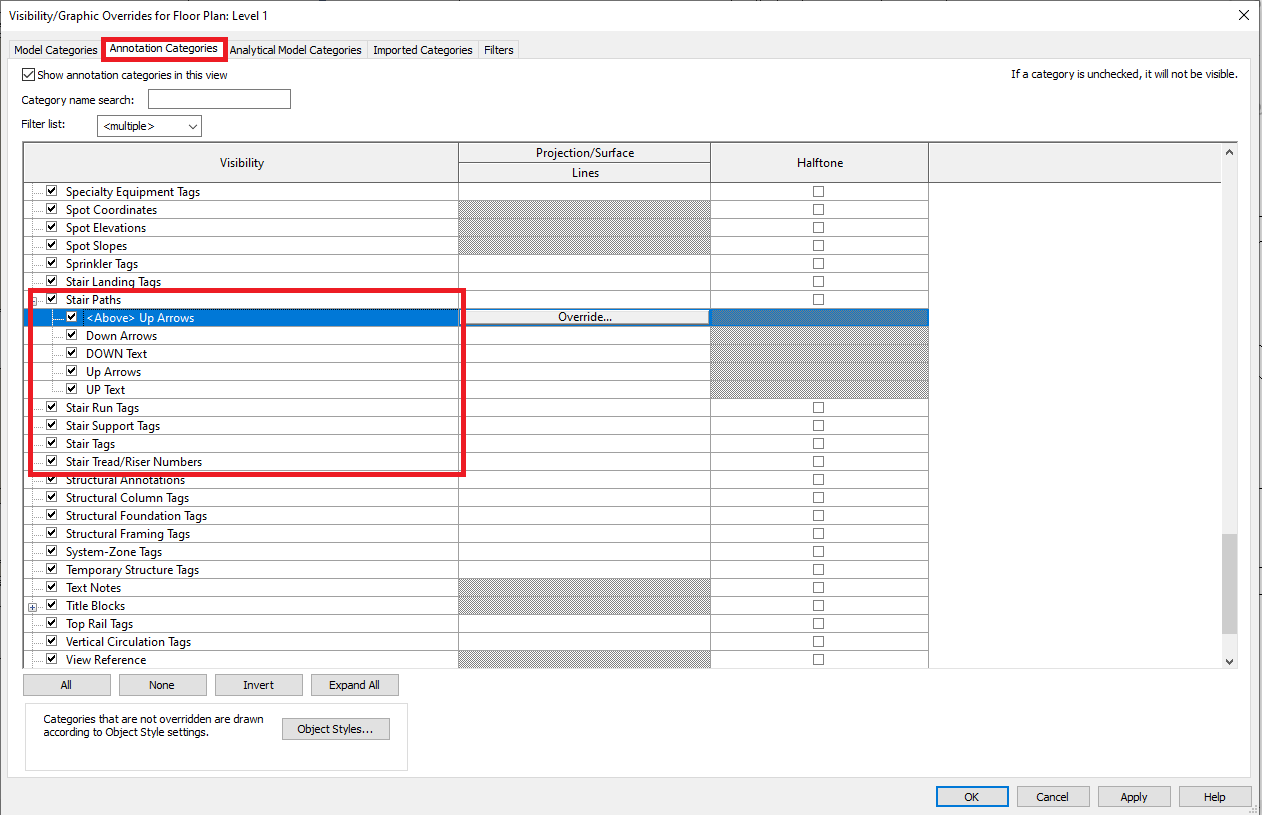The image size is (1262, 815).
Task: Expand the Title Blocks category
Action: click(x=31, y=605)
